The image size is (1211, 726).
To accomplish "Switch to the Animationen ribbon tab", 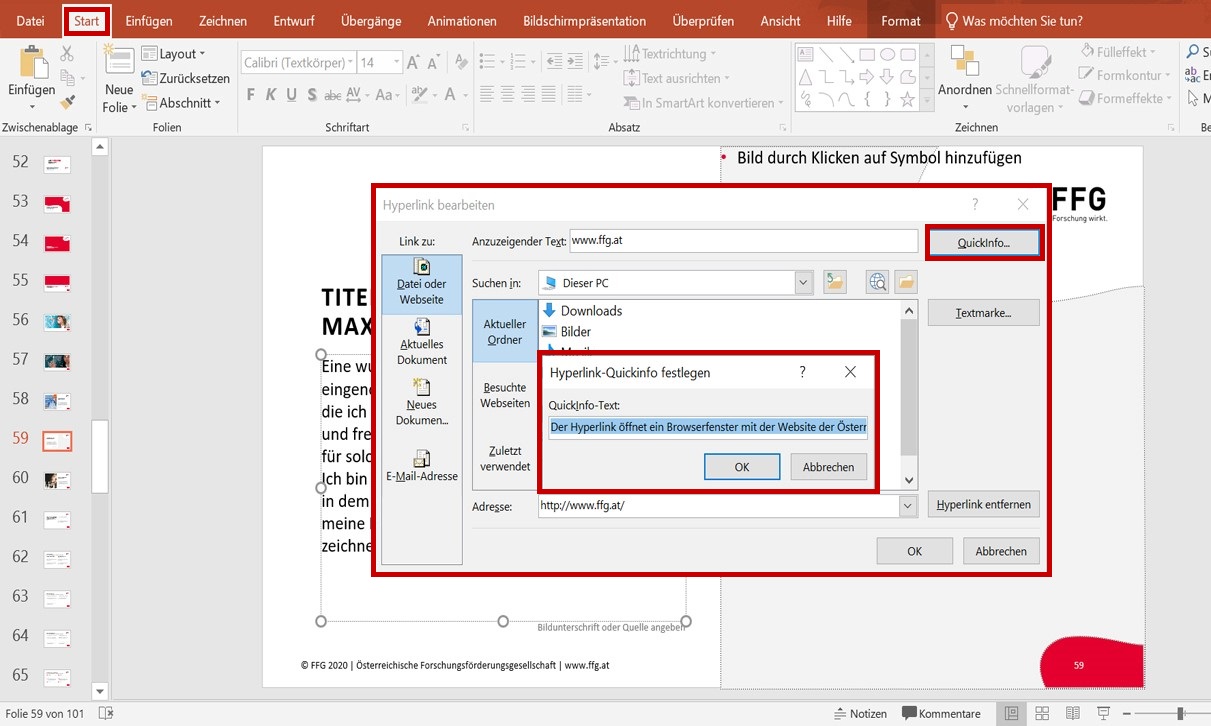I will (x=462, y=20).
